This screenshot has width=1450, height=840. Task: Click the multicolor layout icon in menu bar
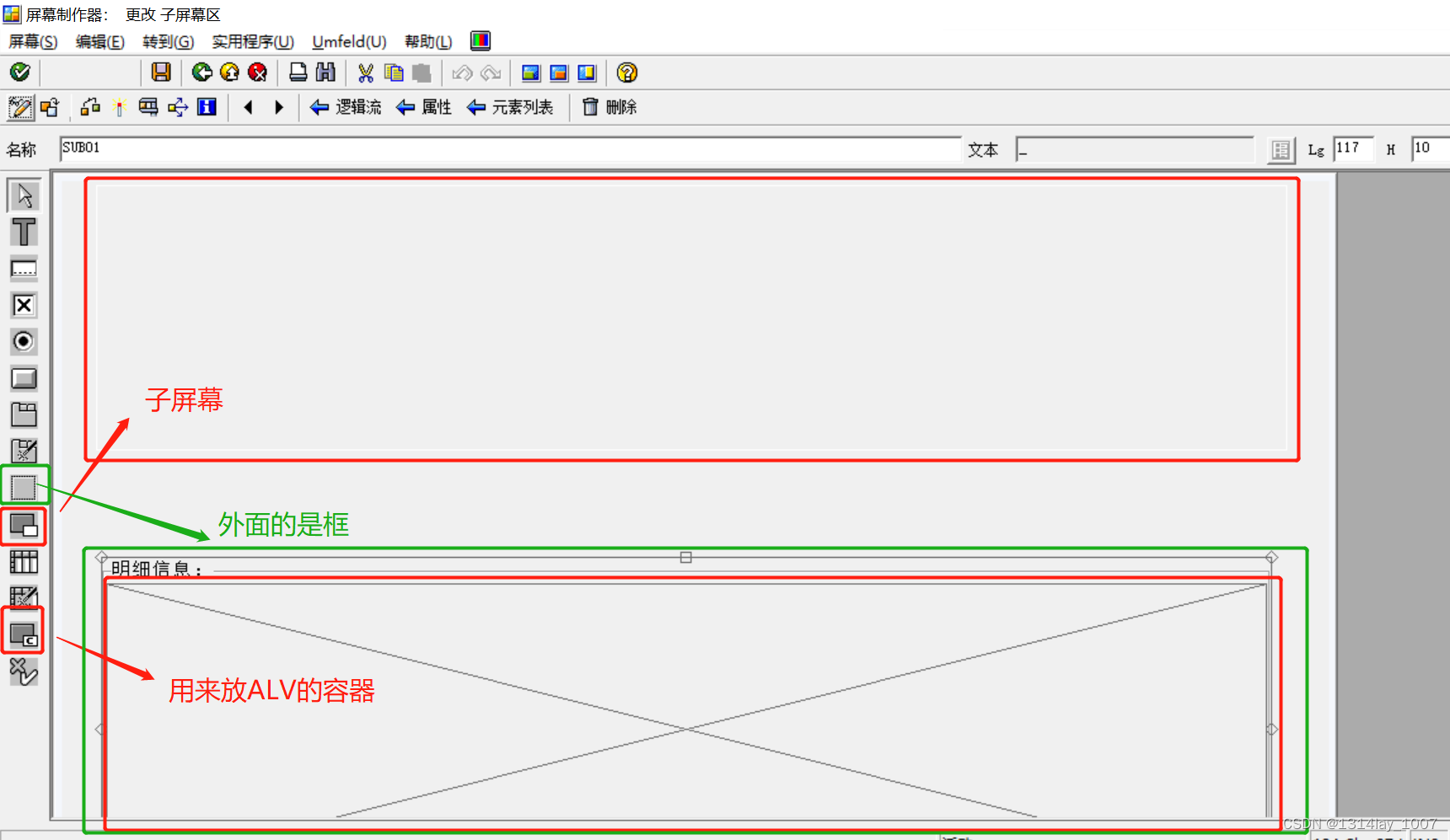click(481, 40)
